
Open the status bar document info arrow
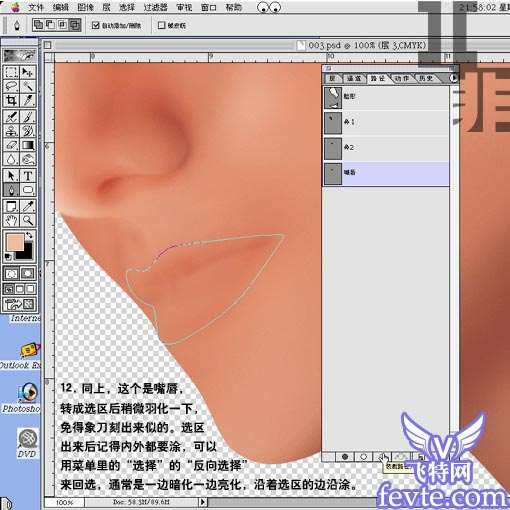202,502
